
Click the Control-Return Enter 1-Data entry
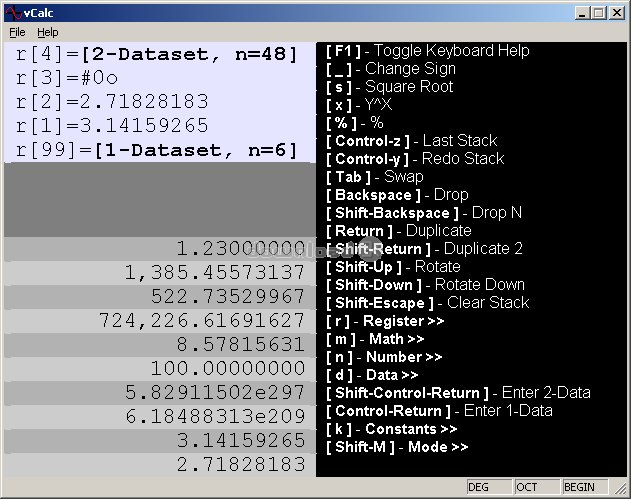pos(439,411)
